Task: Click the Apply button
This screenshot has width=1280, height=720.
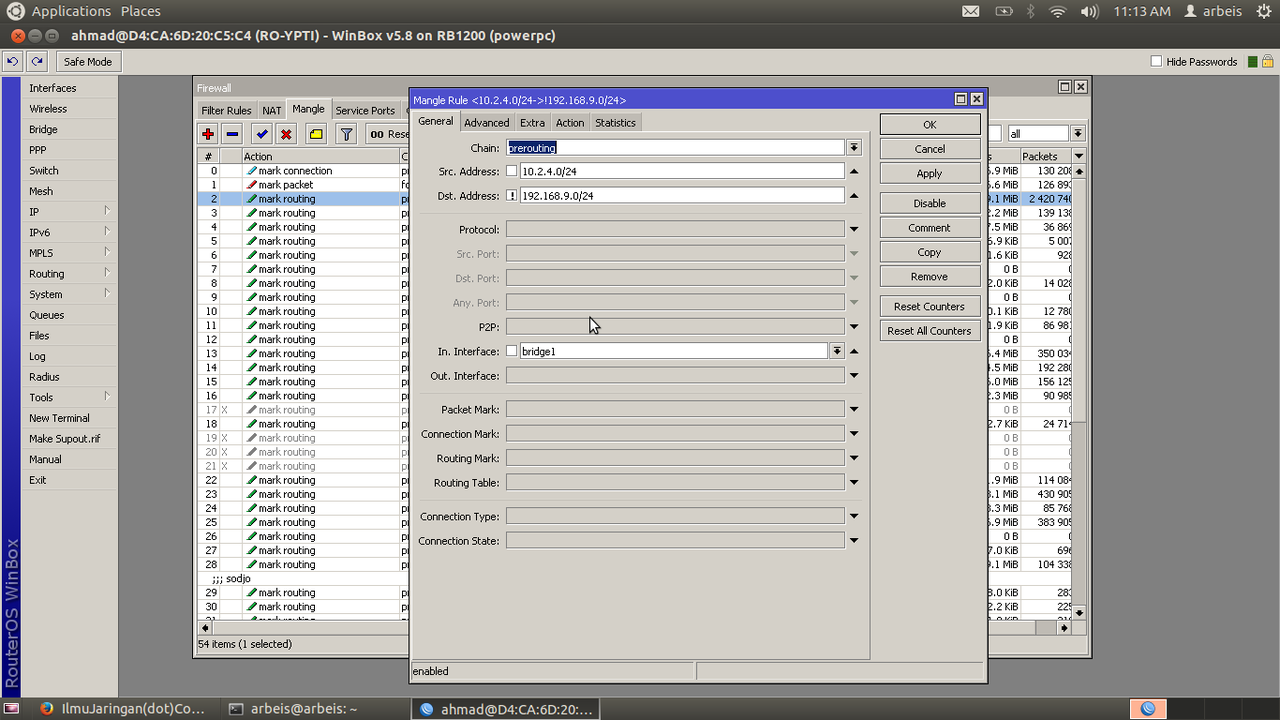Action: coord(930,173)
